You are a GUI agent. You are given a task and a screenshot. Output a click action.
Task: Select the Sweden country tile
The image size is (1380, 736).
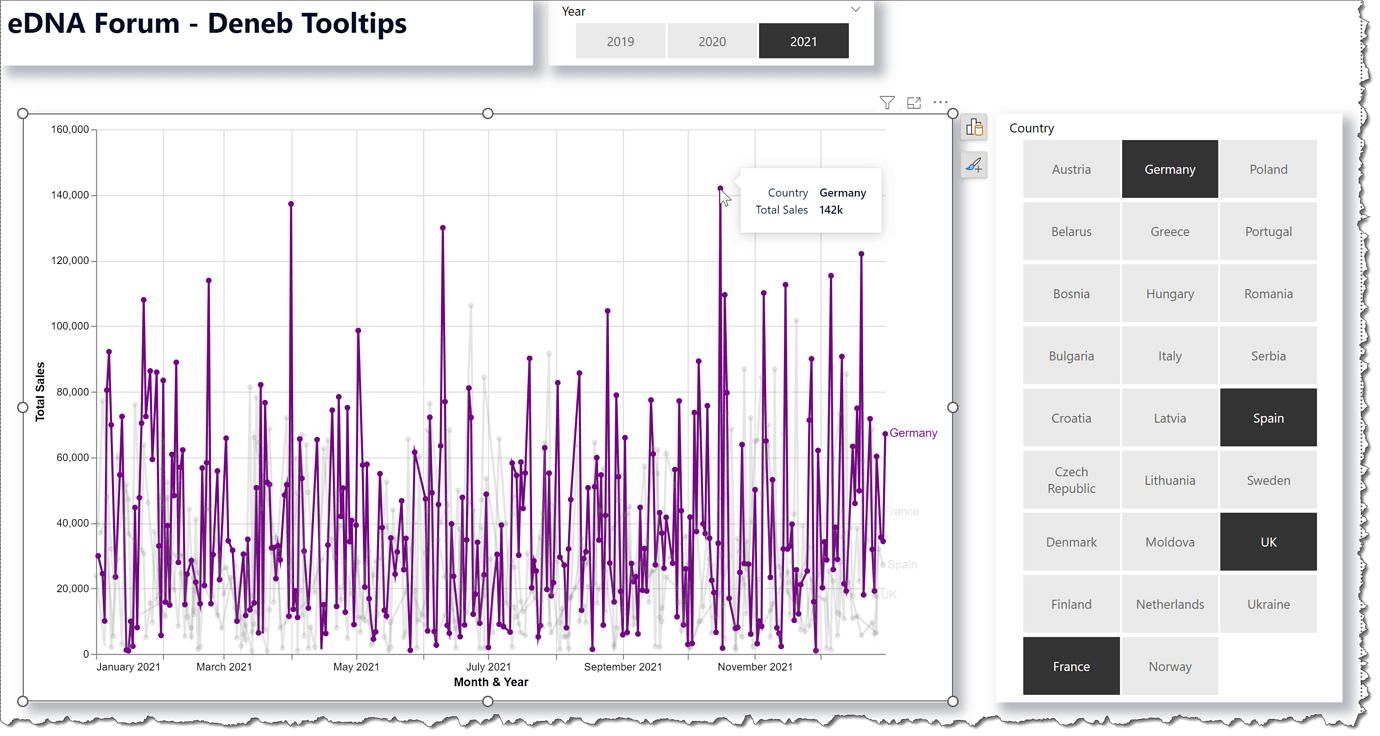pyautogui.click(x=1268, y=479)
